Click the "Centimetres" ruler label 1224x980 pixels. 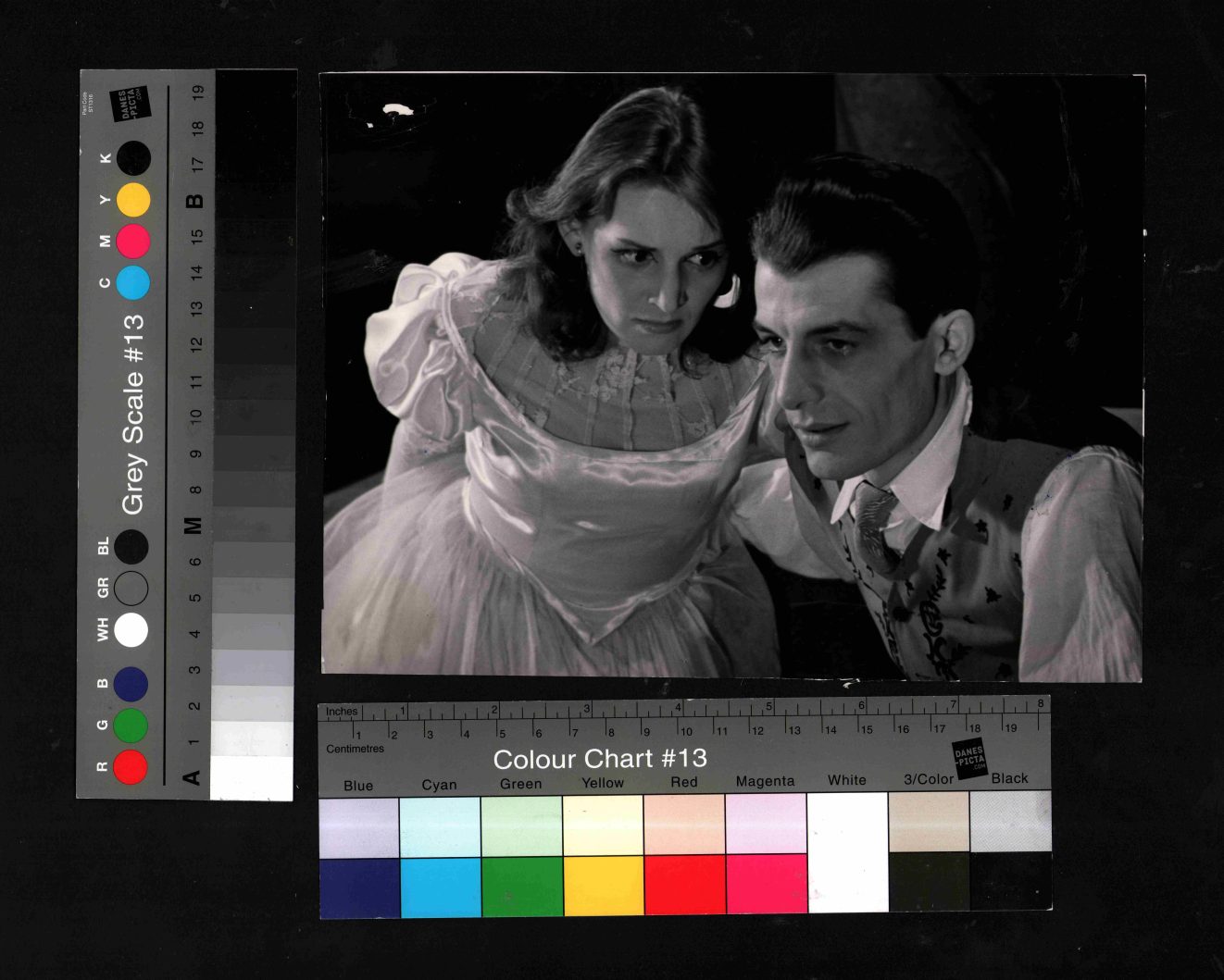pos(355,749)
